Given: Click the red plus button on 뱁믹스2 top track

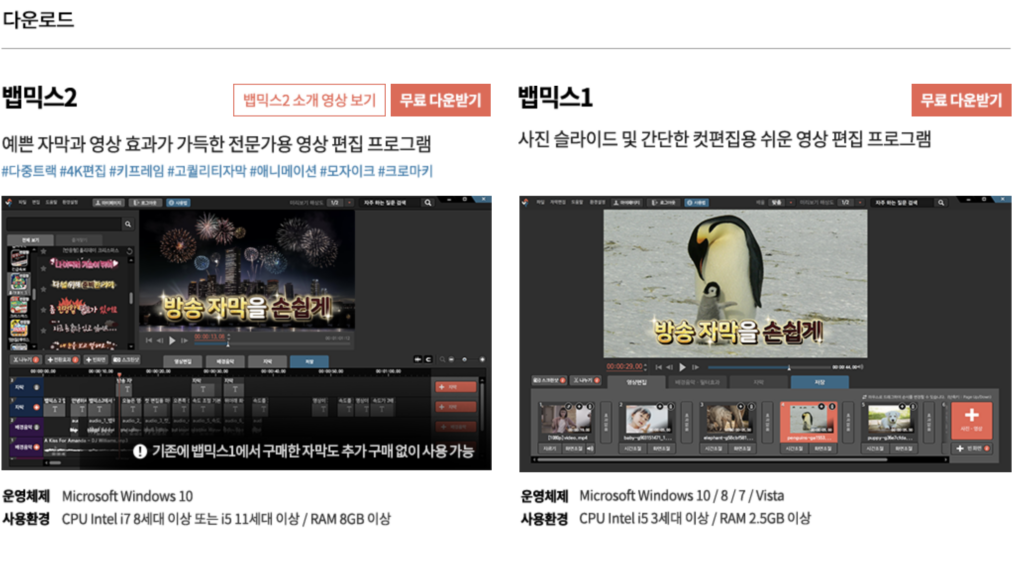Looking at the screenshot, I should point(455,387).
